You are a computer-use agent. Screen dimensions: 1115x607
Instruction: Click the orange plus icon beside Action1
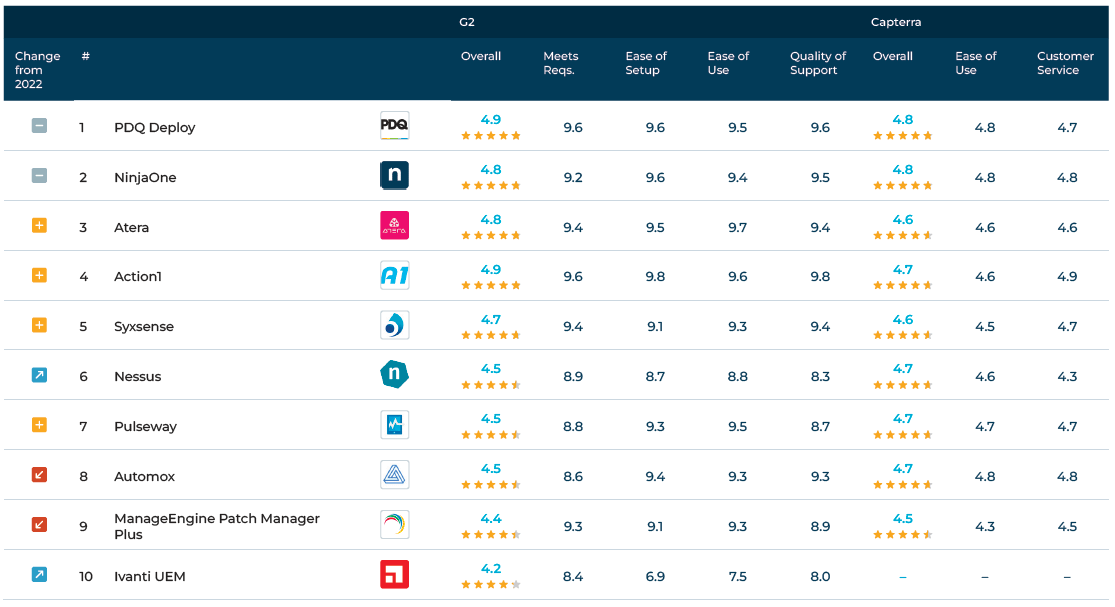[x=40, y=275]
